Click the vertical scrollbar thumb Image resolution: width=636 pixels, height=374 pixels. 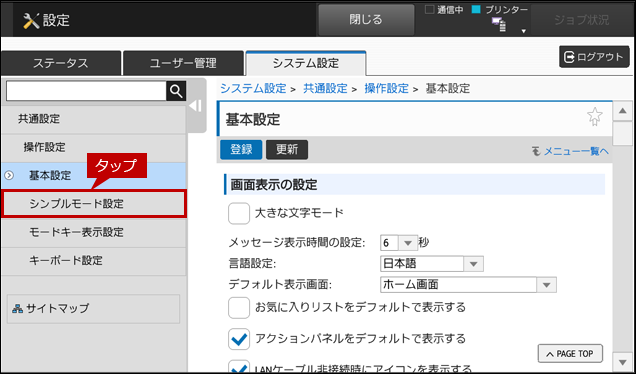pos(622,133)
